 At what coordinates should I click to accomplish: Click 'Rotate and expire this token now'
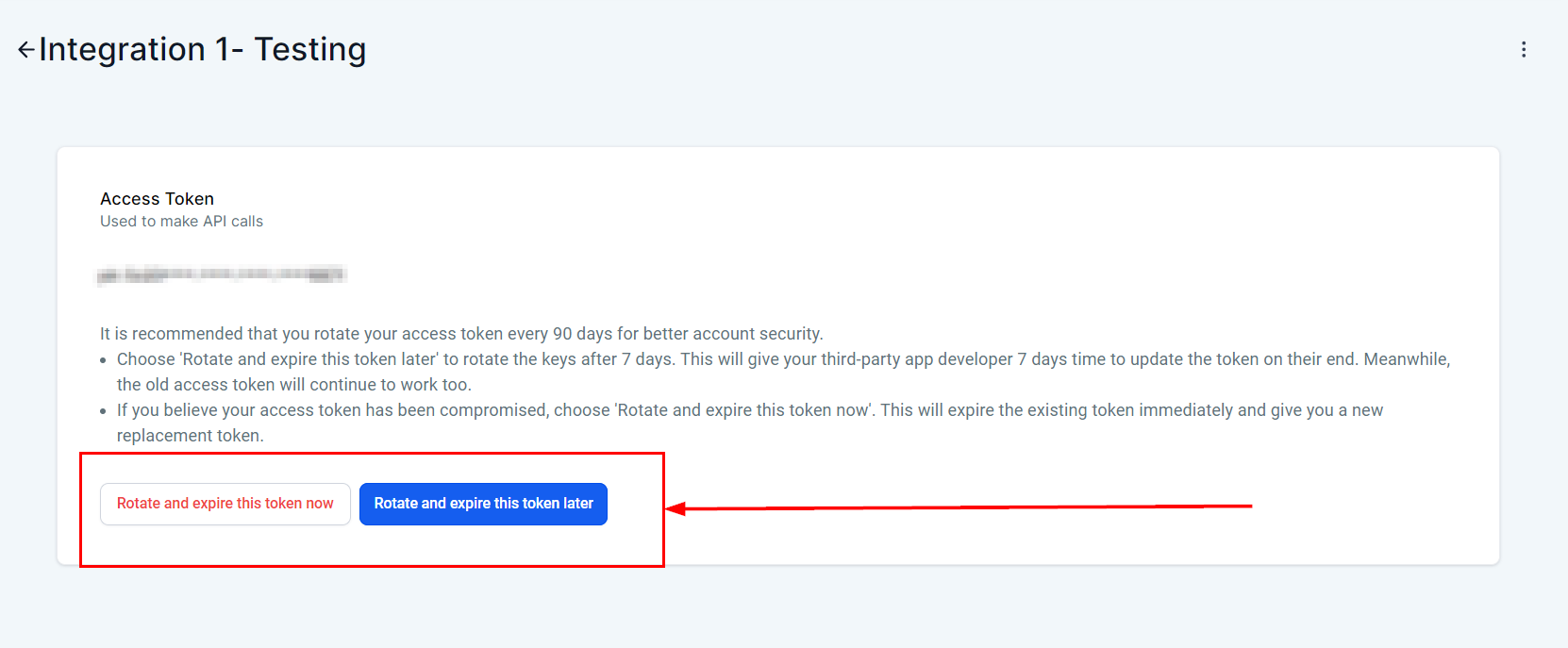(x=225, y=504)
